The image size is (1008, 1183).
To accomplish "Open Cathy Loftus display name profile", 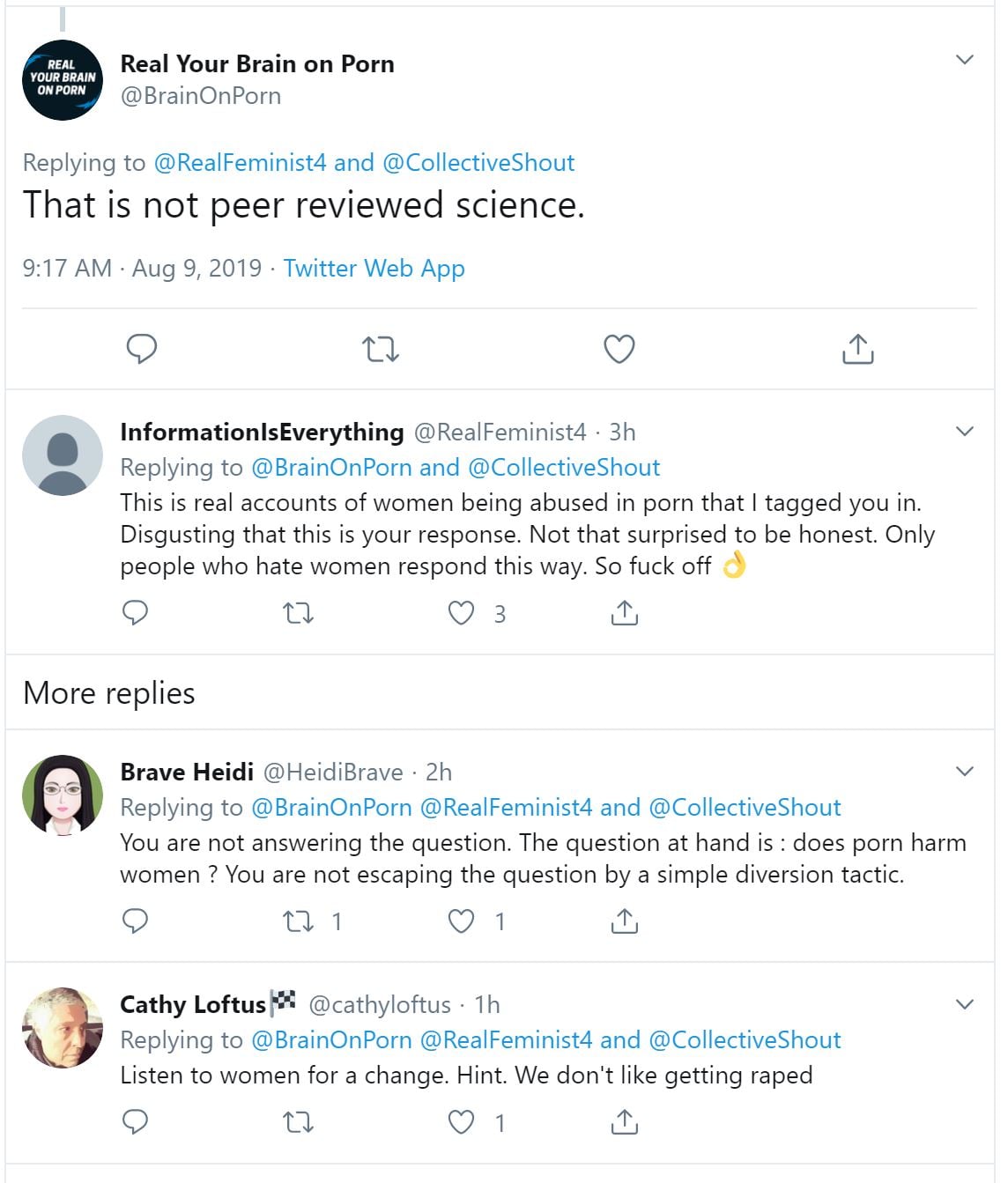I will tap(193, 1004).
